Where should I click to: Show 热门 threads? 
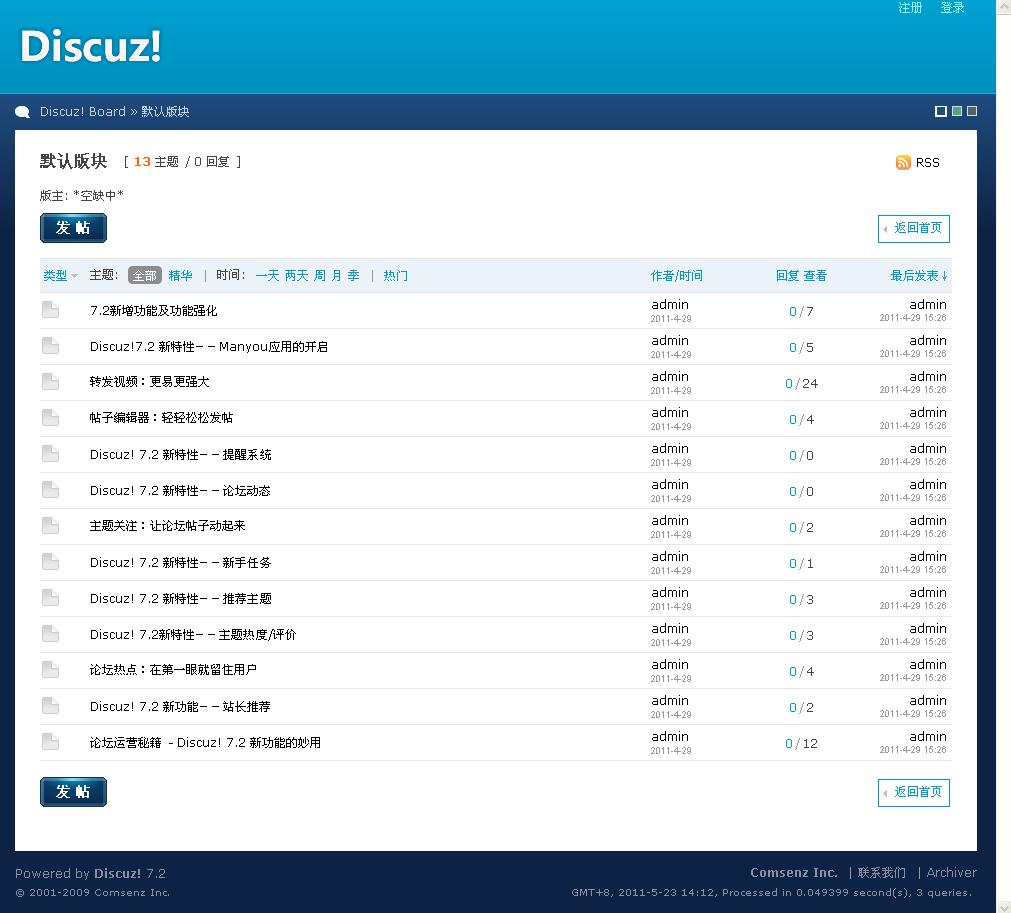click(x=395, y=276)
